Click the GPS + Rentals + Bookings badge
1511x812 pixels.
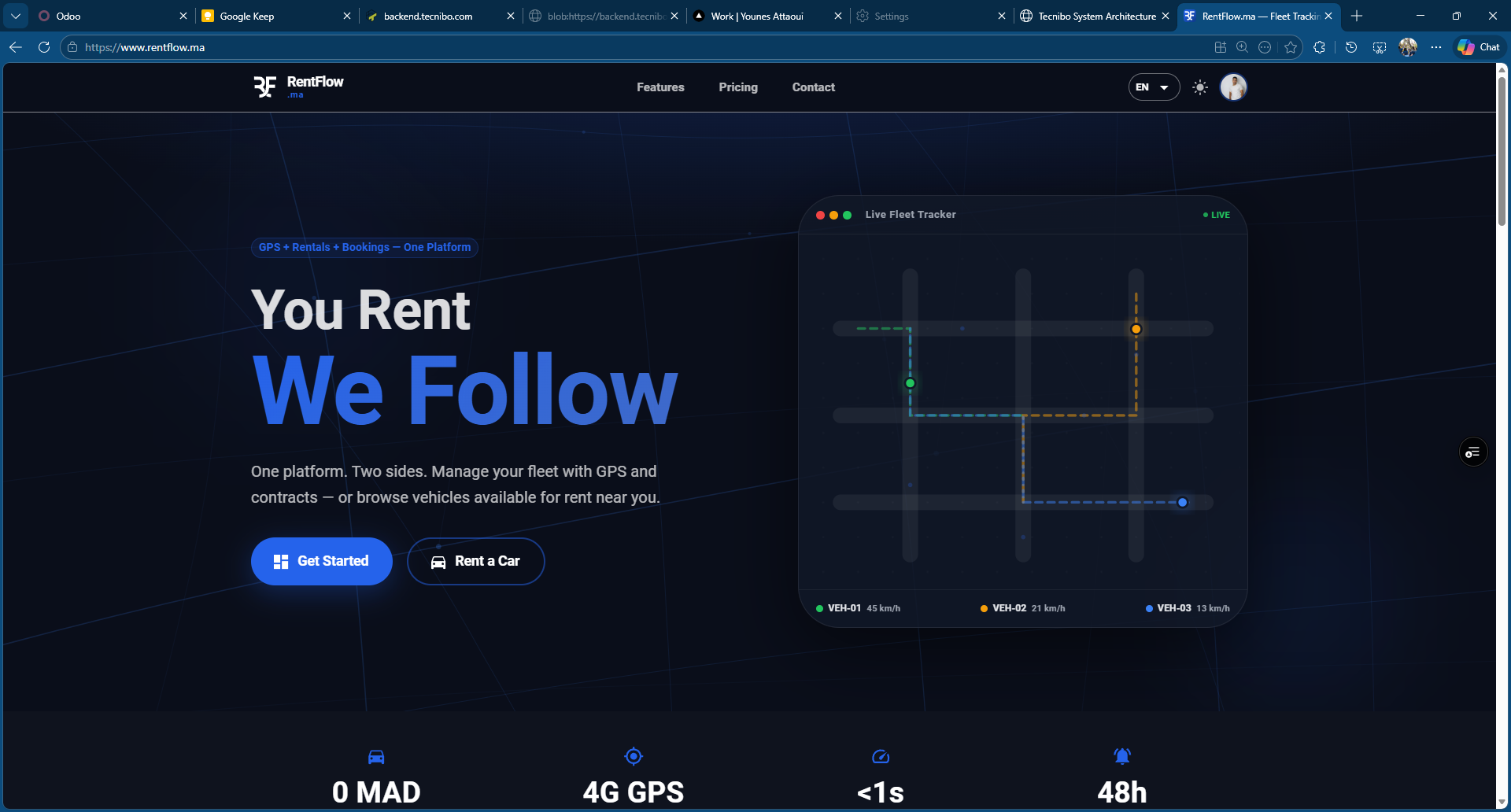coord(364,247)
